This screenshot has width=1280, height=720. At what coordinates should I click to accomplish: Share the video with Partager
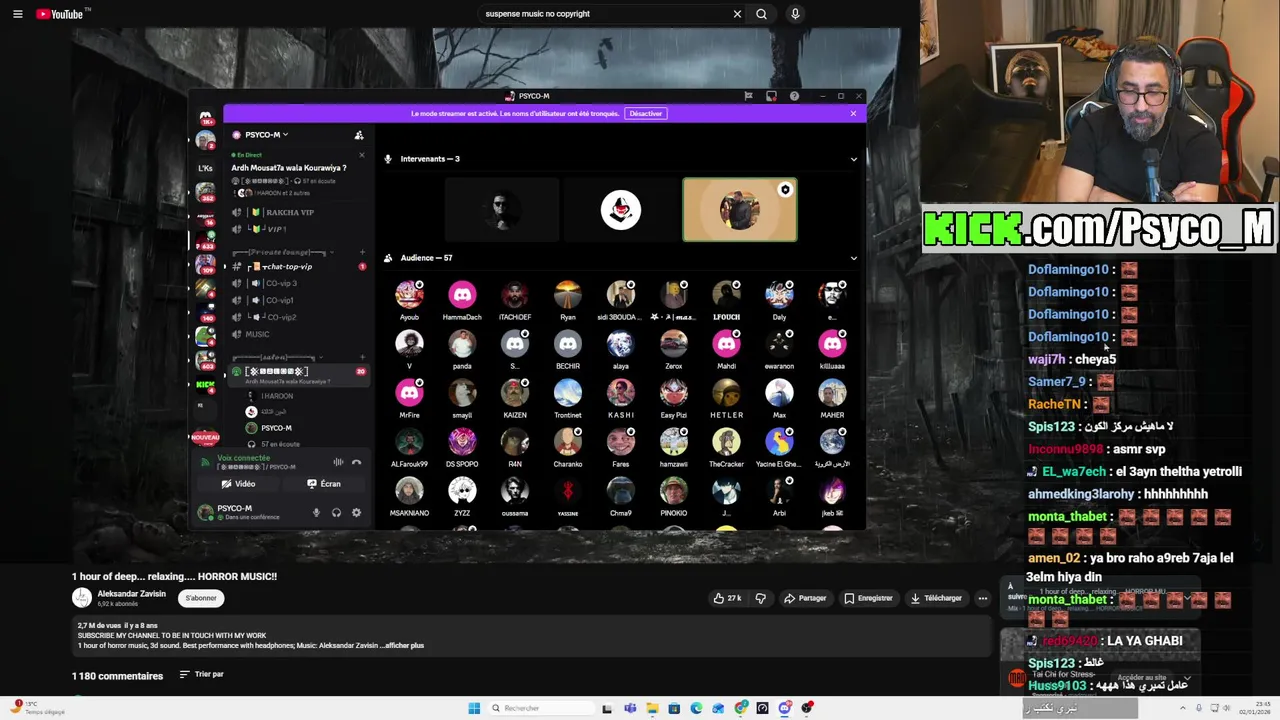[805, 598]
